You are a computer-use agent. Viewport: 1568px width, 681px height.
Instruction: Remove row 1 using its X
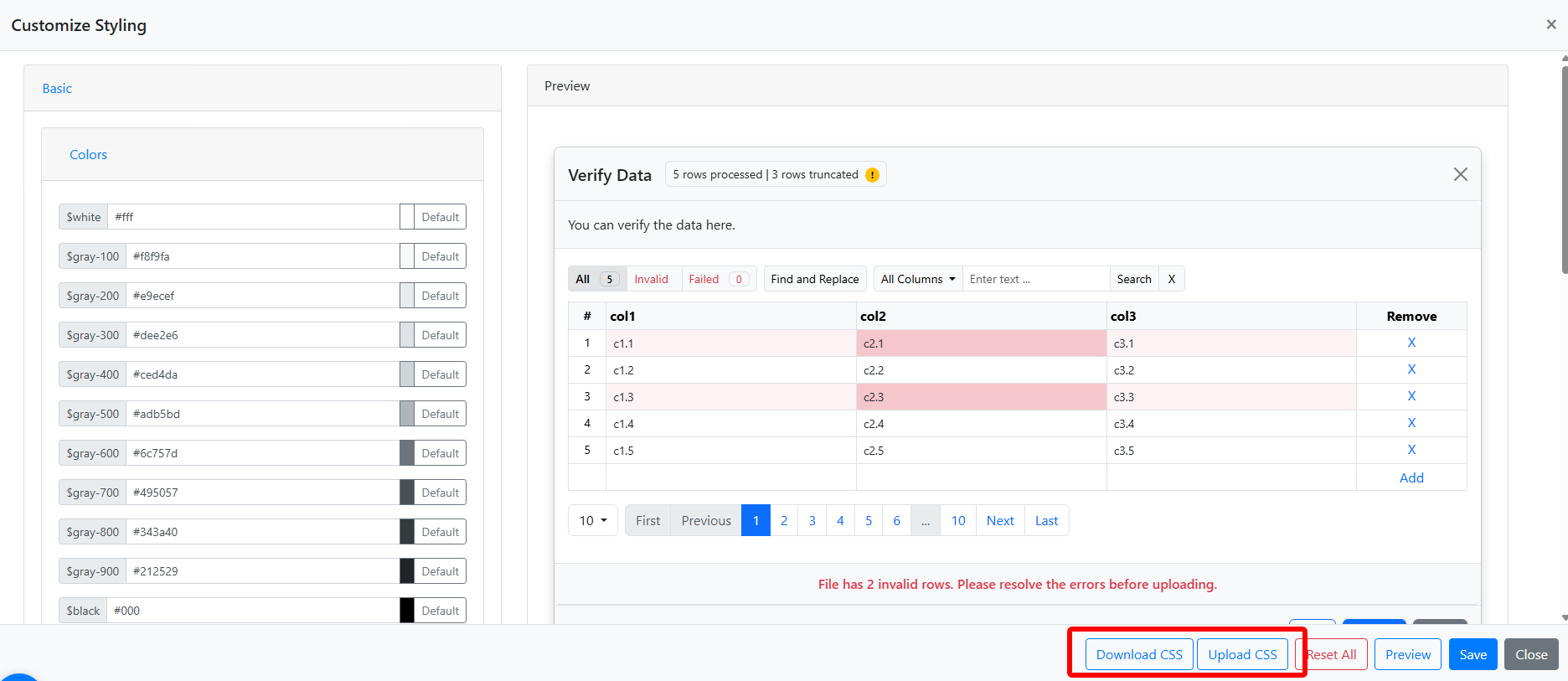pos(1411,343)
